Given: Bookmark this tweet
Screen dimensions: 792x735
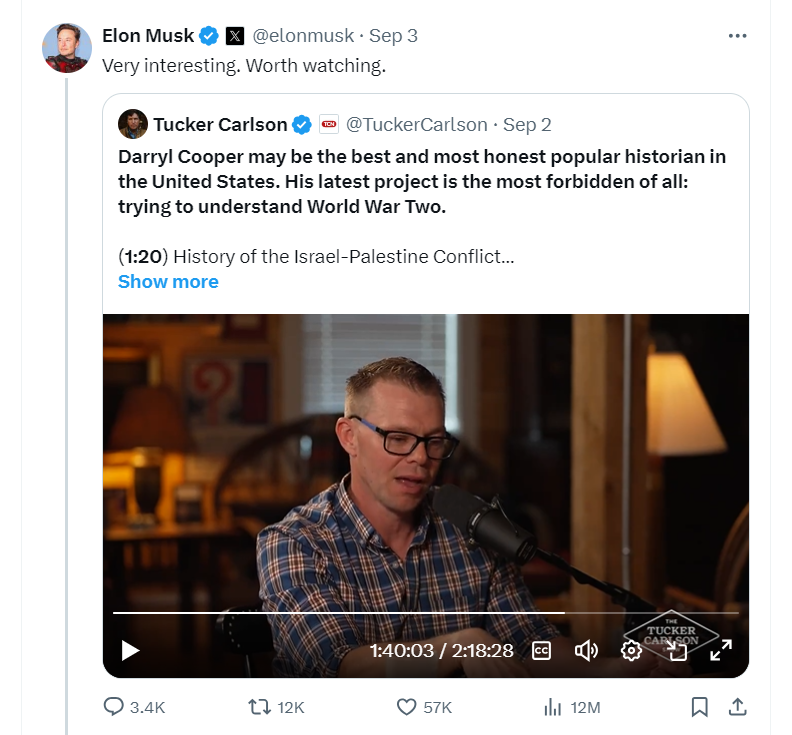Looking at the screenshot, I should coord(700,707).
